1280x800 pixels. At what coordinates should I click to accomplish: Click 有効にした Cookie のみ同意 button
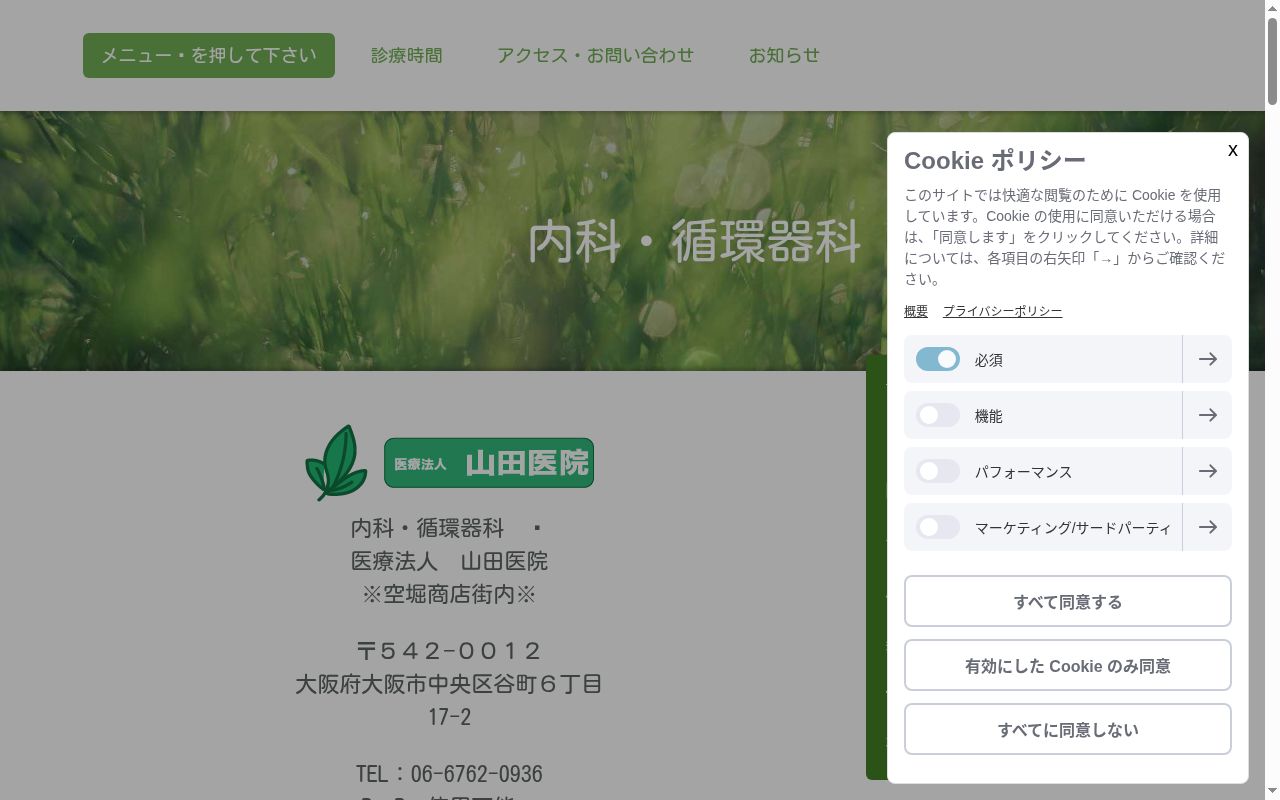[1068, 665]
